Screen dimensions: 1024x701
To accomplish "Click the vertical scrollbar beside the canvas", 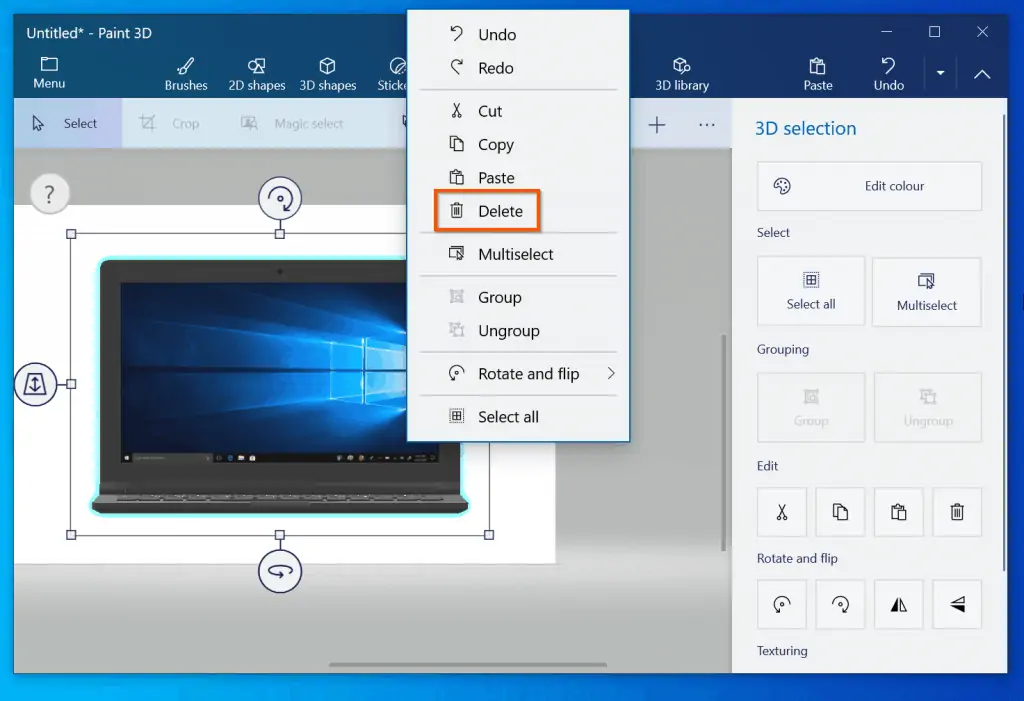I will (x=723, y=440).
